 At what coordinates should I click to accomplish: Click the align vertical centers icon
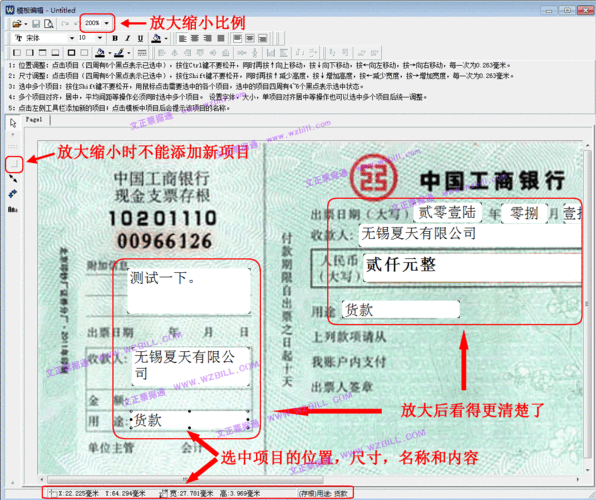tap(213, 52)
